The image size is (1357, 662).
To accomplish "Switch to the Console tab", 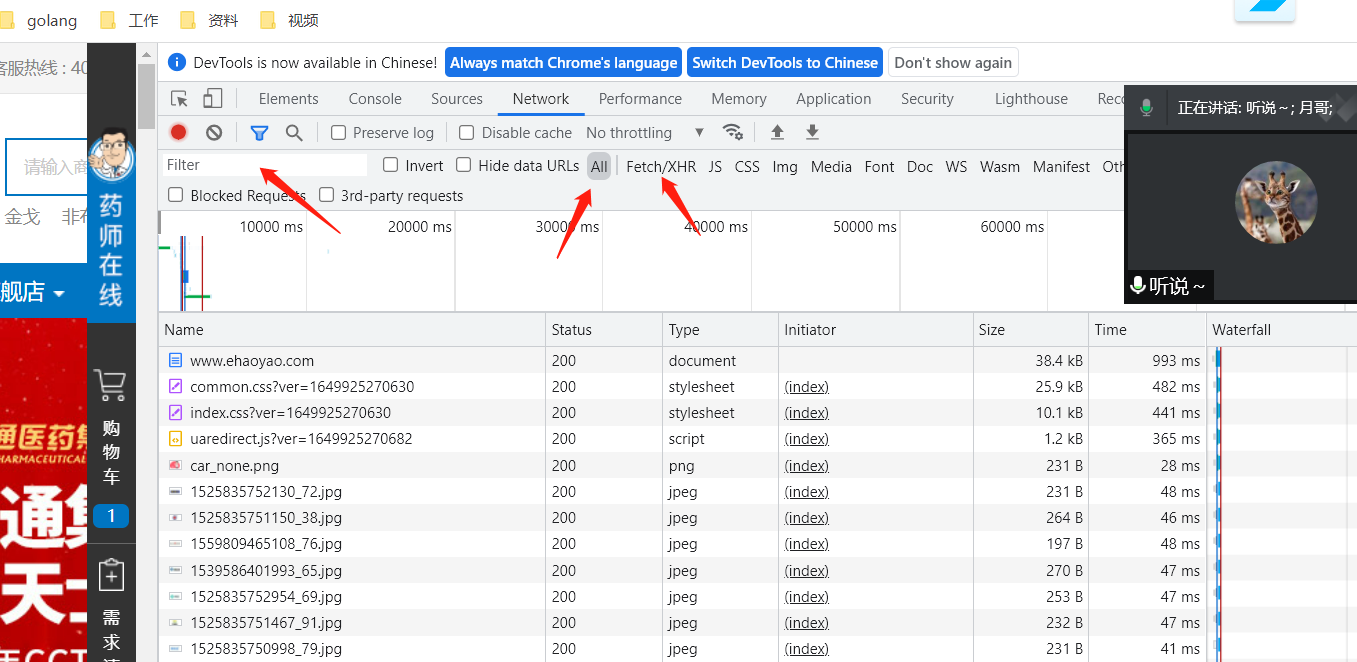I will (x=375, y=98).
